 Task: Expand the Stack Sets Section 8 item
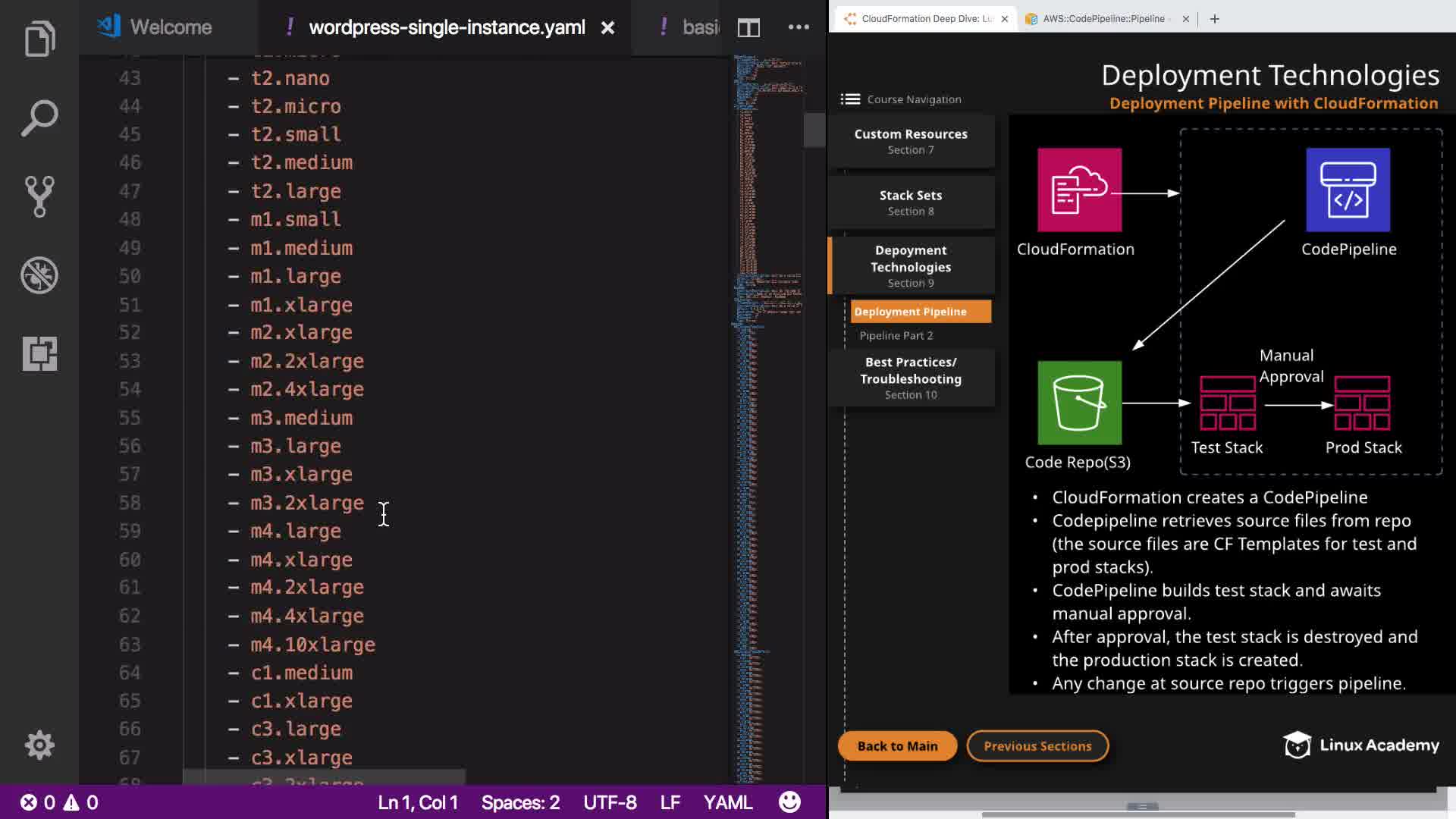pos(911,202)
